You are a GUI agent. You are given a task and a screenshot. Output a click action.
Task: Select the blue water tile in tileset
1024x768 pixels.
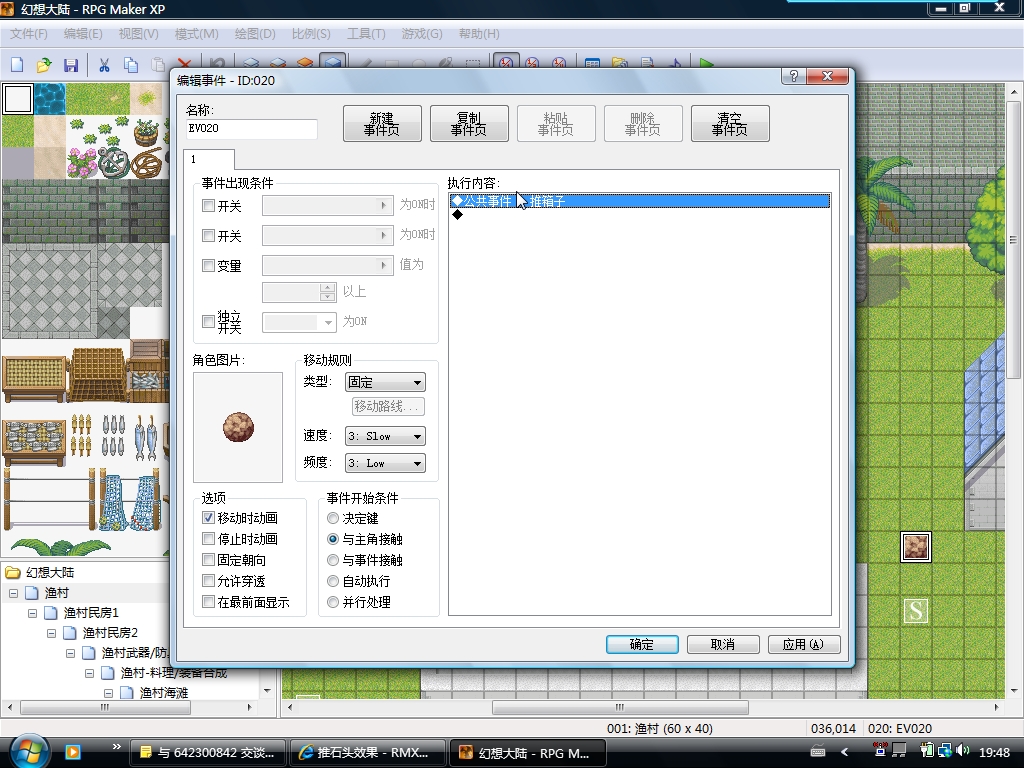(50, 99)
